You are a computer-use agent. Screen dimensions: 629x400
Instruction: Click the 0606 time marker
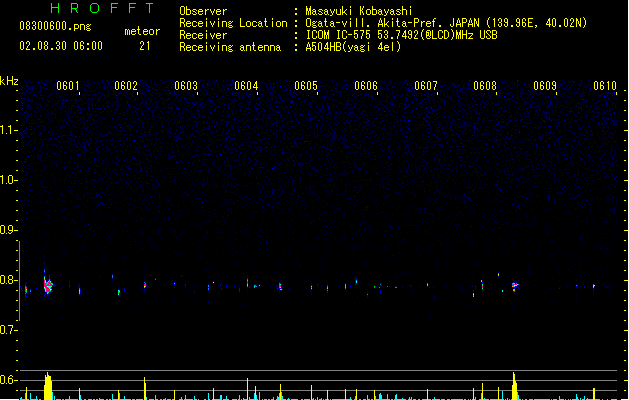tap(366, 86)
